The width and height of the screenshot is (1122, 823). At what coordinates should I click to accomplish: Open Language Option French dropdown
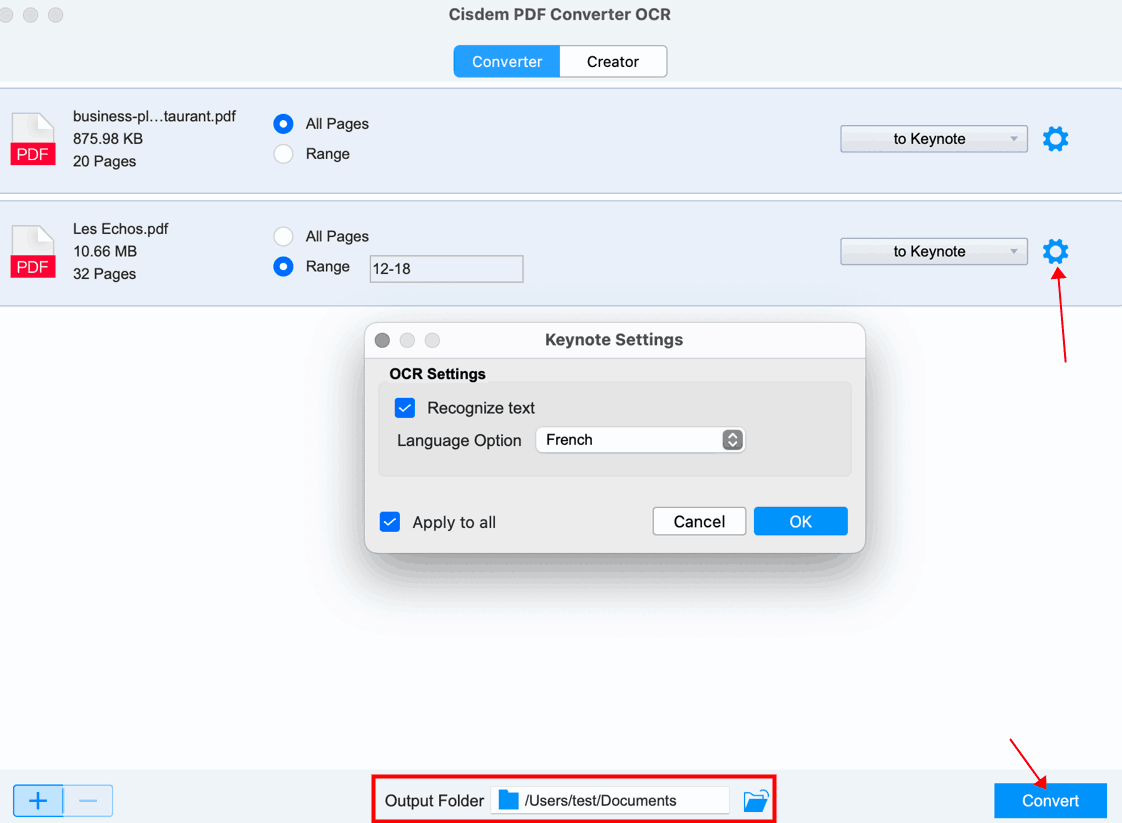[x=640, y=439]
